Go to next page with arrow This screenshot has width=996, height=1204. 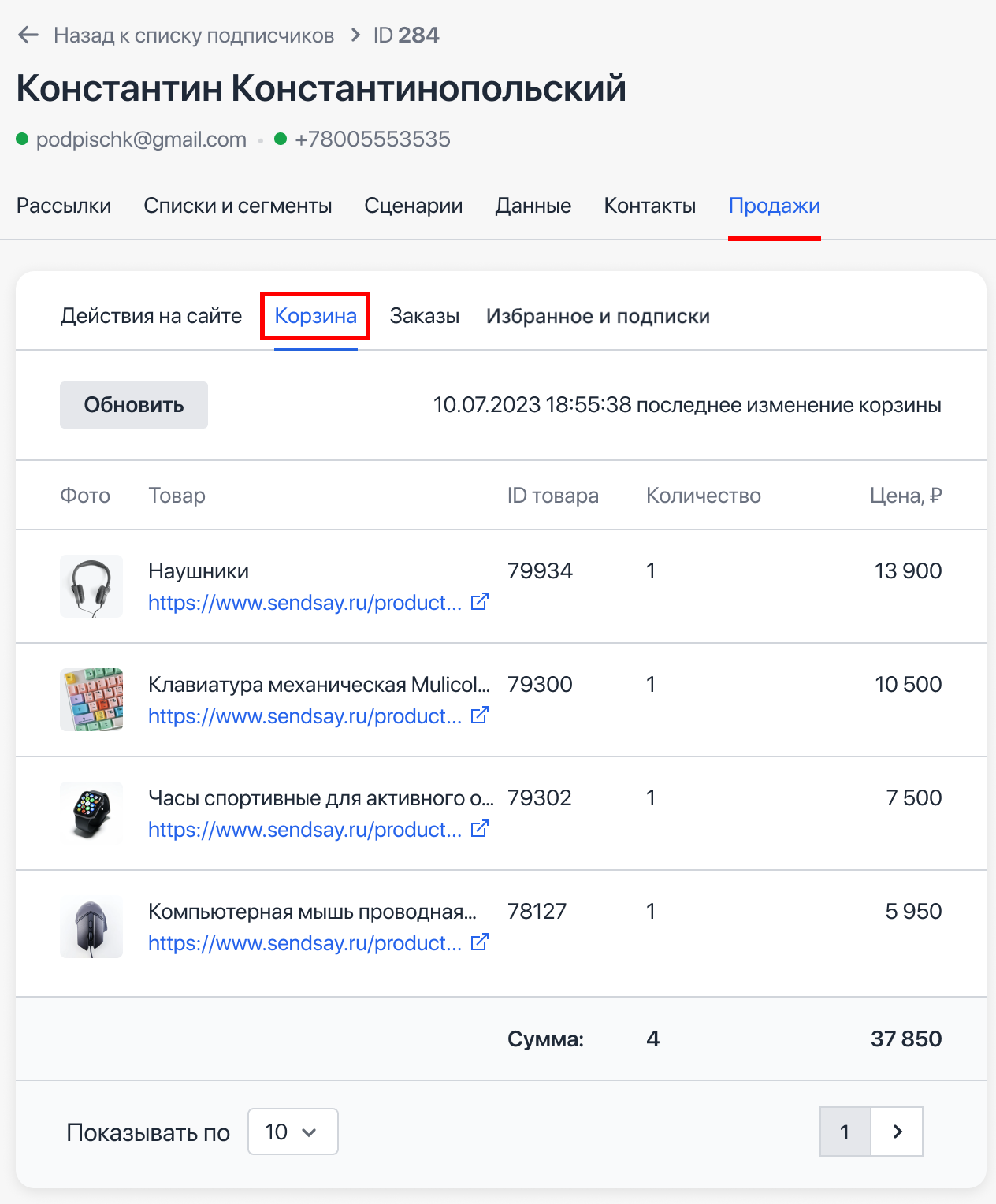tap(897, 1132)
